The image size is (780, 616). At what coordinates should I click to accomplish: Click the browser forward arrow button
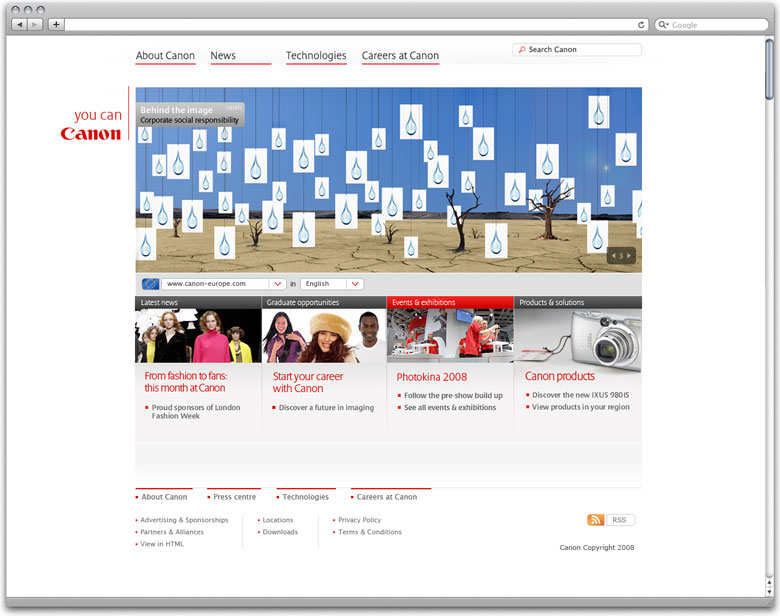(x=35, y=24)
